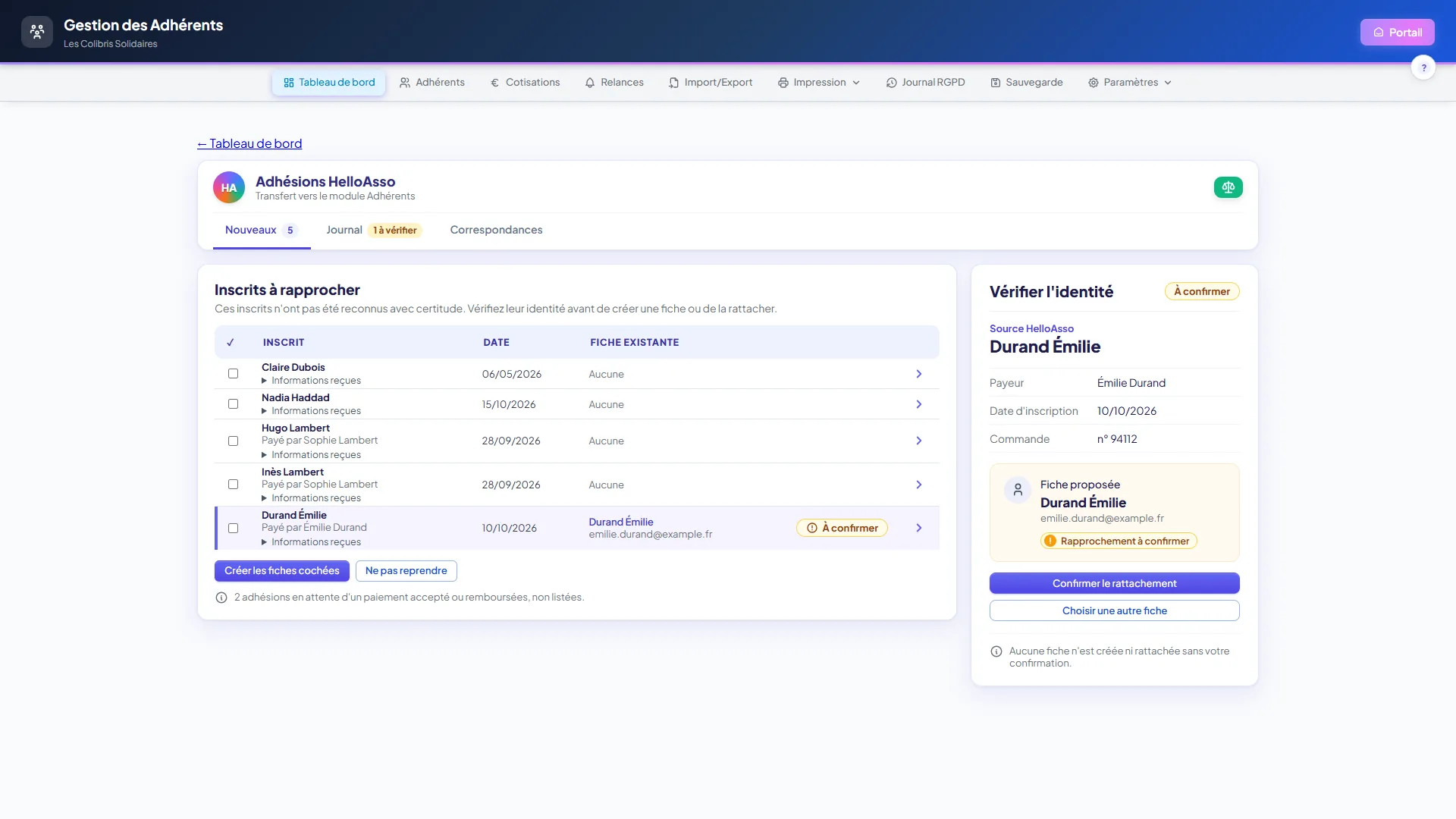Open Import/Export in the navigation

[x=711, y=83]
